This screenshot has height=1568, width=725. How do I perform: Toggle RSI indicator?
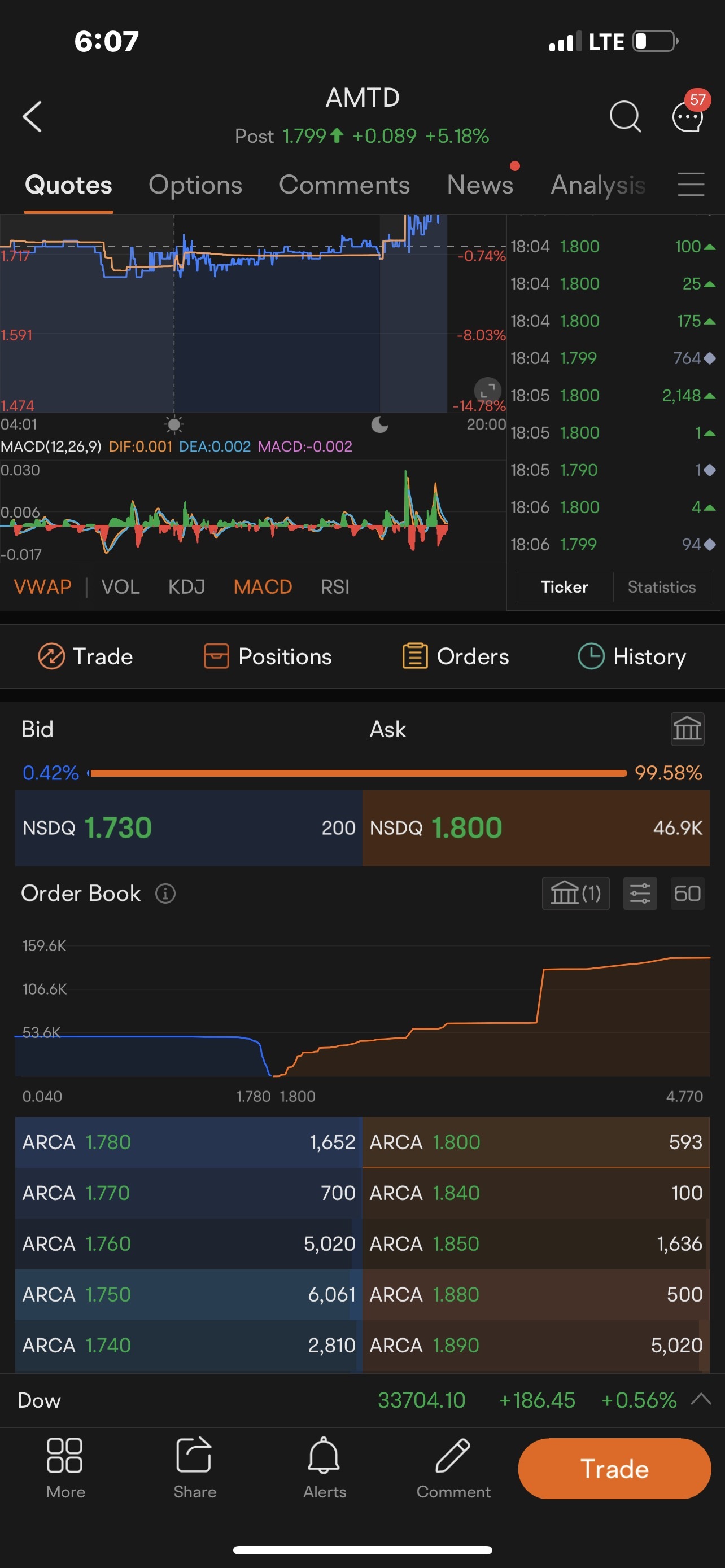click(335, 587)
